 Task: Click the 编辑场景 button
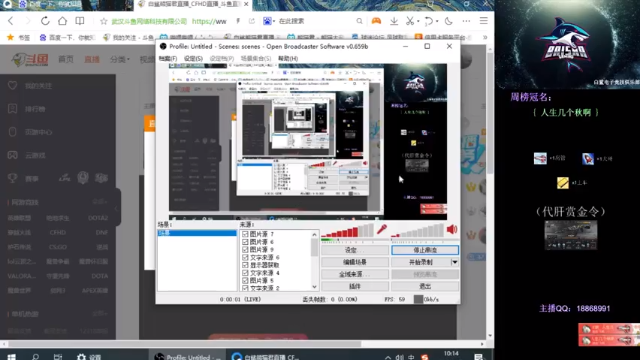355,262
